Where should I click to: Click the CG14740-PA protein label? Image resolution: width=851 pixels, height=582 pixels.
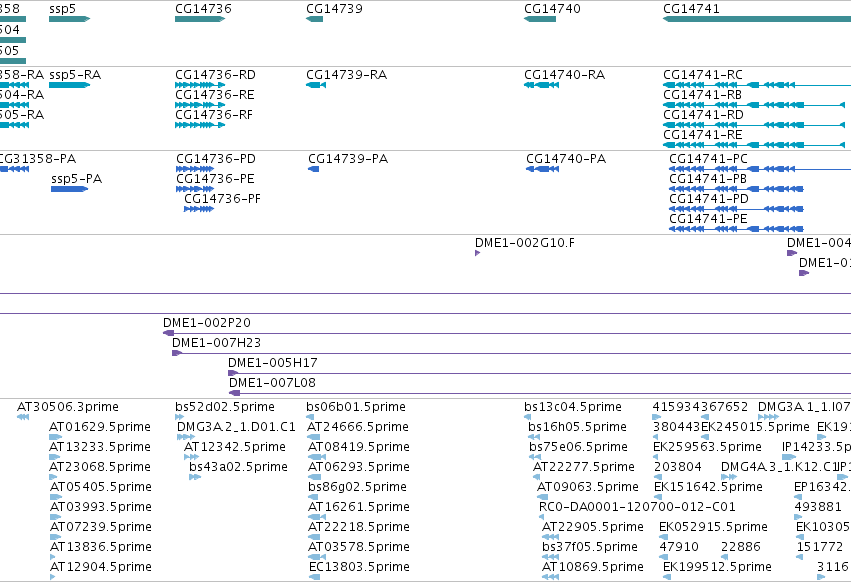pyautogui.click(x=566, y=159)
